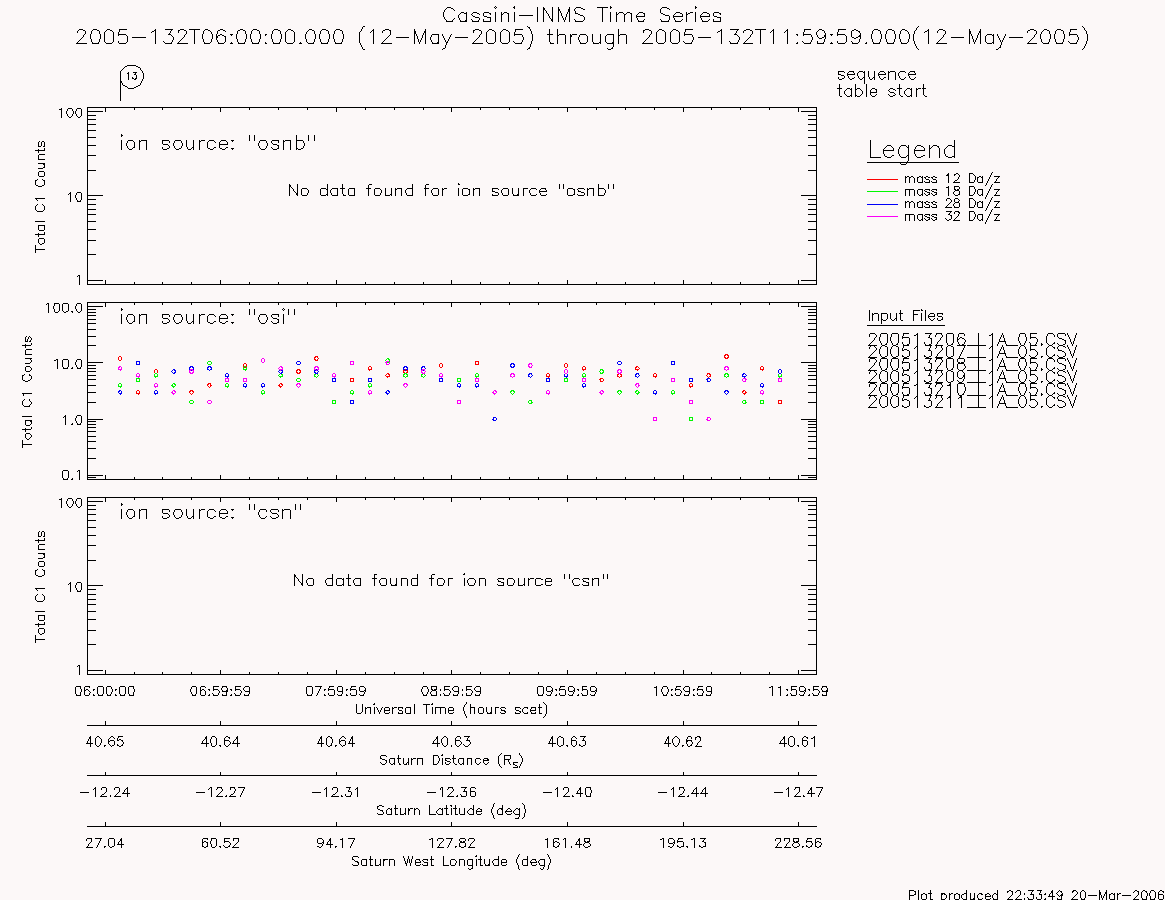Image resolution: width=1165 pixels, height=900 pixels.
Task: Click the "Universal Time (hours scet)" axis title
Action: click(x=452, y=710)
